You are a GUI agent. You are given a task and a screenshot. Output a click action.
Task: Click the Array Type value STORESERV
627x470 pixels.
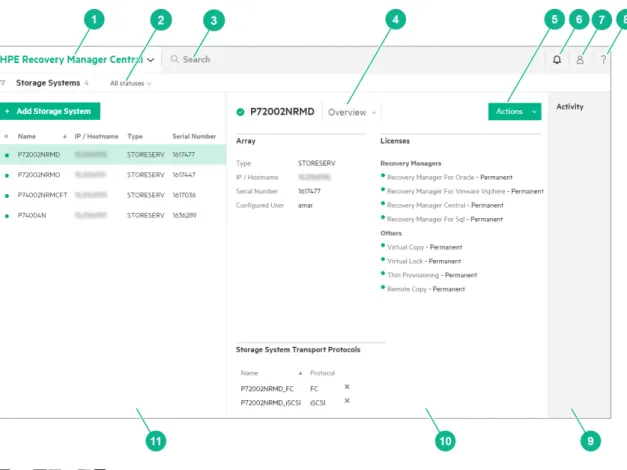click(317, 163)
